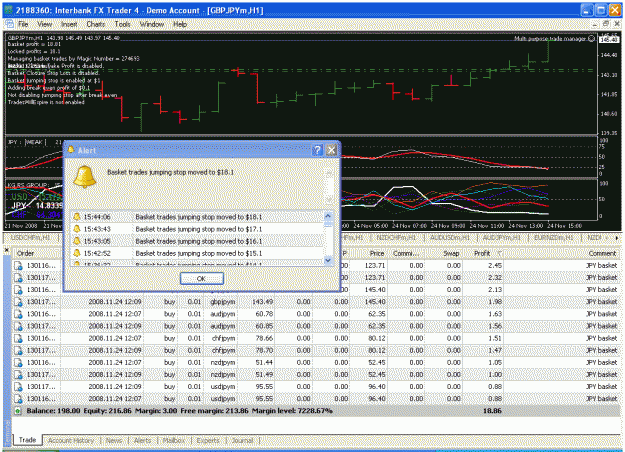The width and height of the screenshot is (625, 452).
Task: Open the Charts menu
Action: pyautogui.click(x=96, y=24)
